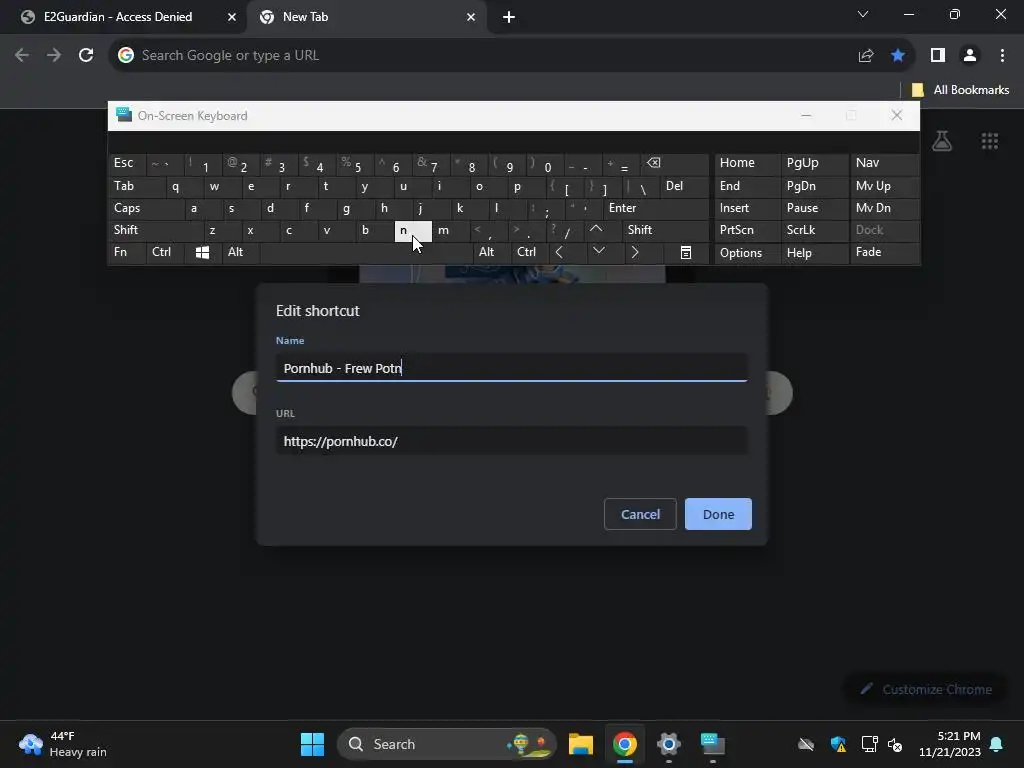This screenshot has width=1024, height=768.
Task: Click the Tab key on On-Screen Keyboard
Action: click(136, 187)
